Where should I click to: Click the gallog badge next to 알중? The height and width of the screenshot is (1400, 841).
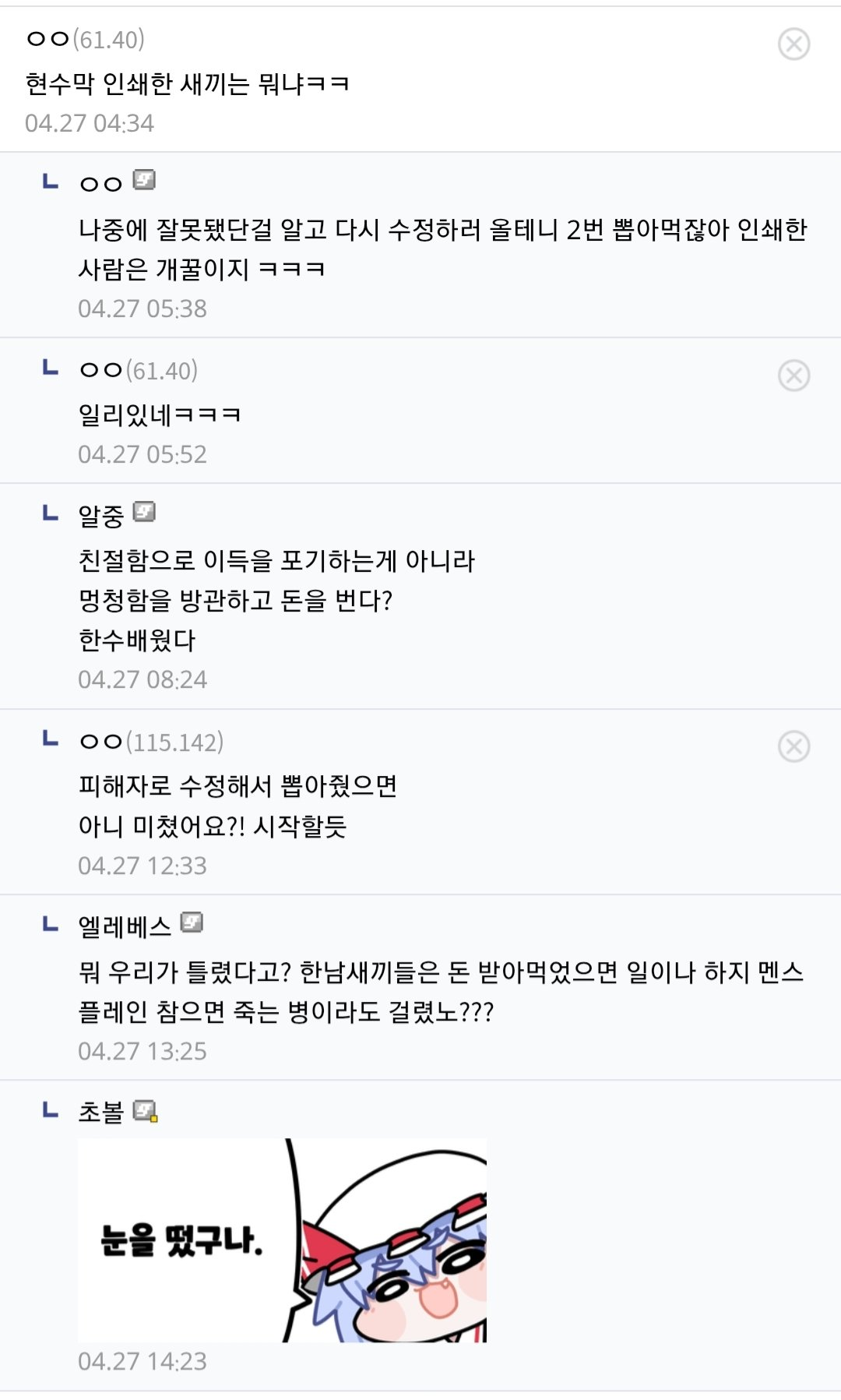click(144, 512)
